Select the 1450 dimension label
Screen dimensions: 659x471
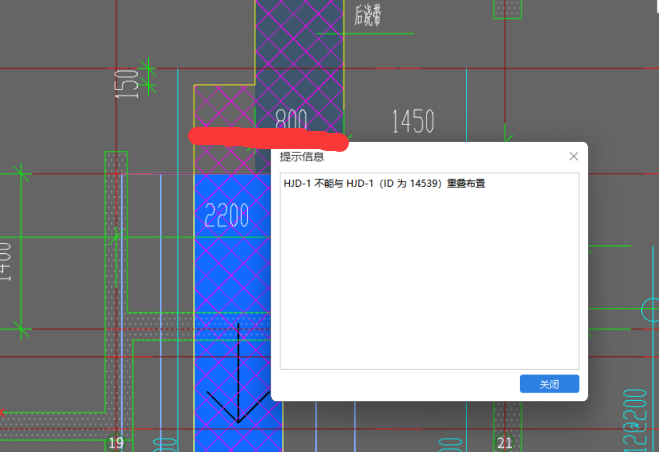(x=413, y=121)
